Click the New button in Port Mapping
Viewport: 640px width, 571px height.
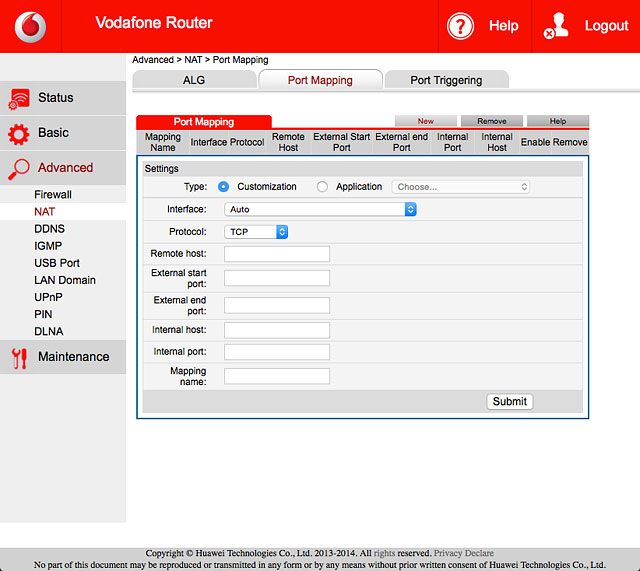(x=425, y=121)
